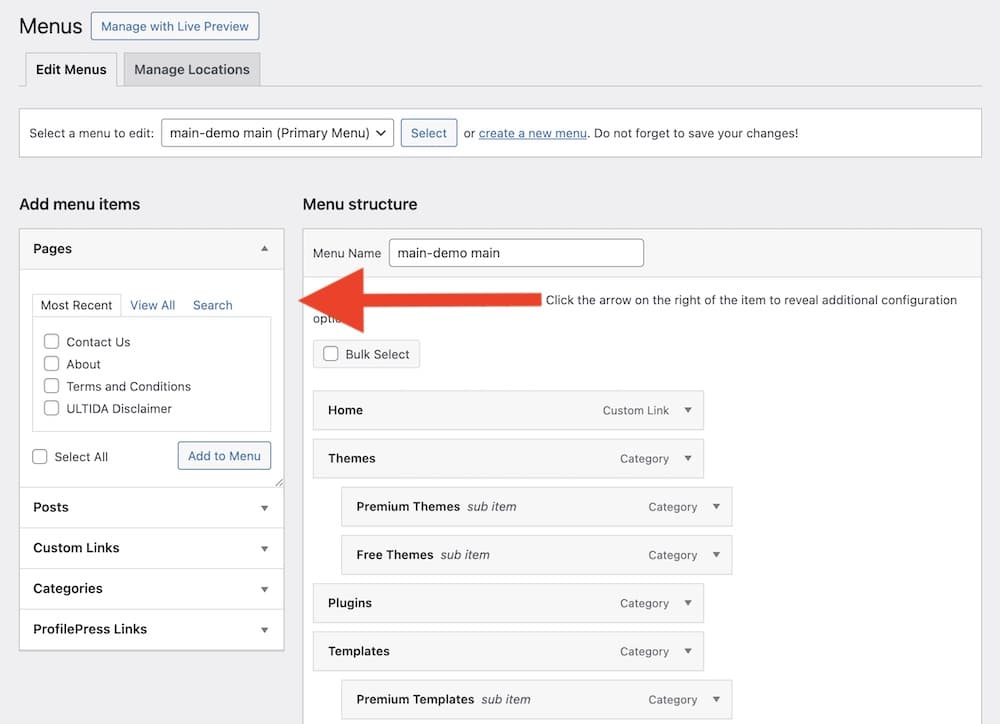Viewport: 1000px width, 724px height.
Task: Click the Premium Themes item title
Action: (408, 506)
